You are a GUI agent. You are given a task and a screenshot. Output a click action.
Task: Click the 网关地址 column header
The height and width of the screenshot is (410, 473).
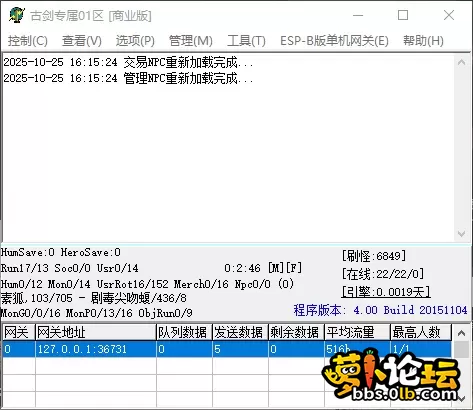(96, 332)
